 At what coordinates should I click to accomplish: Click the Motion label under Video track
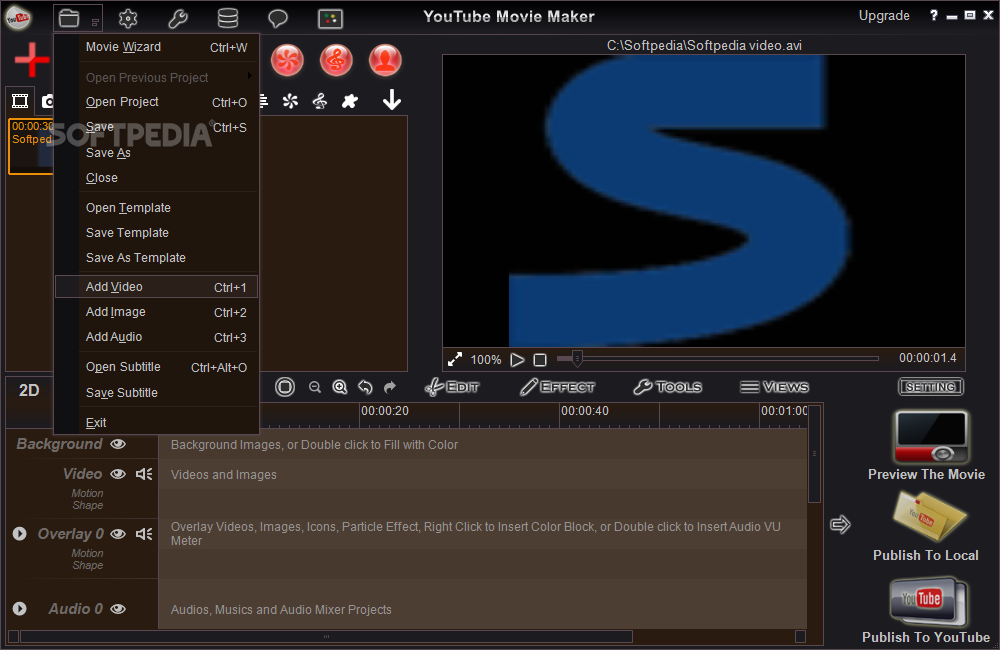(x=87, y=493)
